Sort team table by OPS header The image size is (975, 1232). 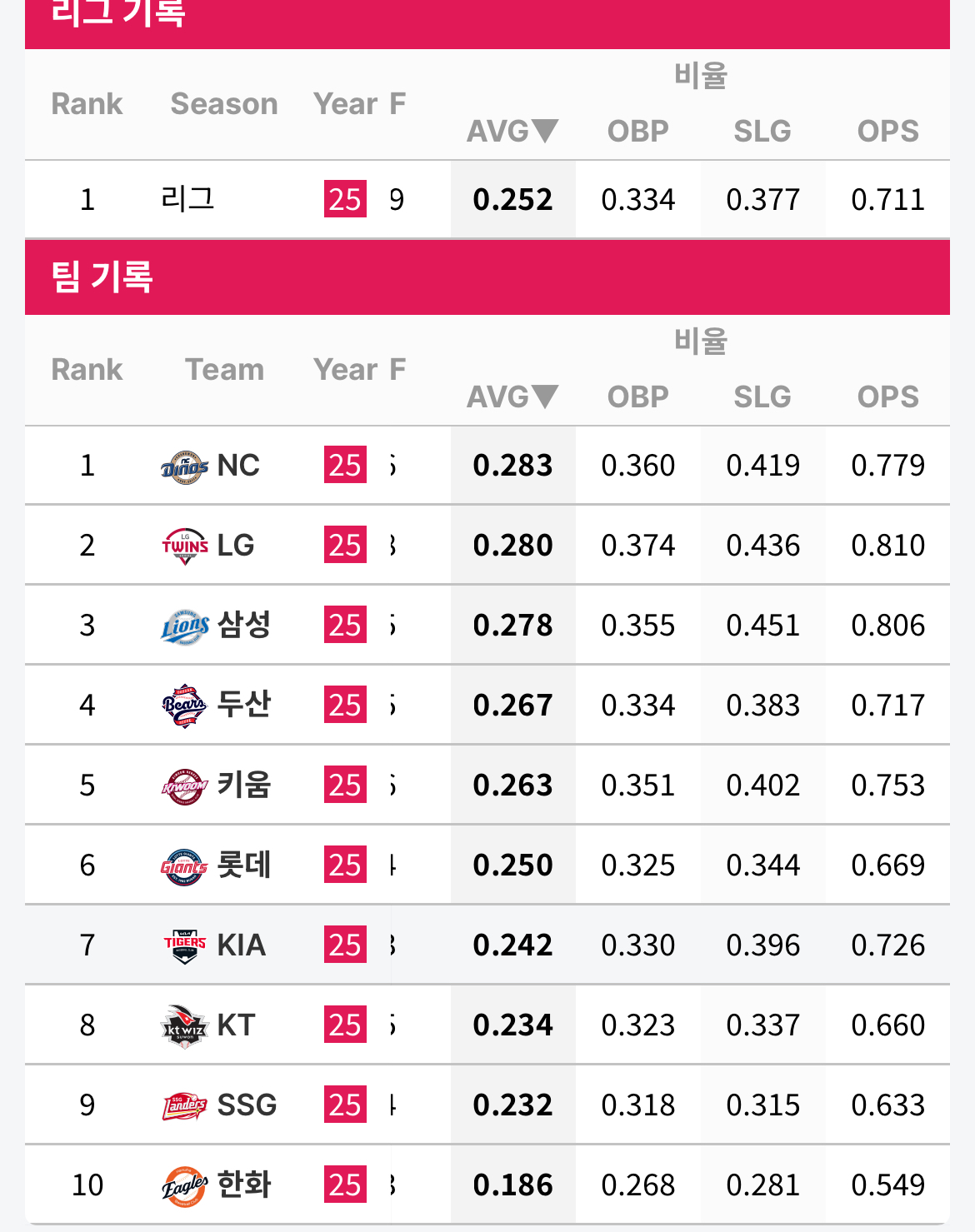887,397
